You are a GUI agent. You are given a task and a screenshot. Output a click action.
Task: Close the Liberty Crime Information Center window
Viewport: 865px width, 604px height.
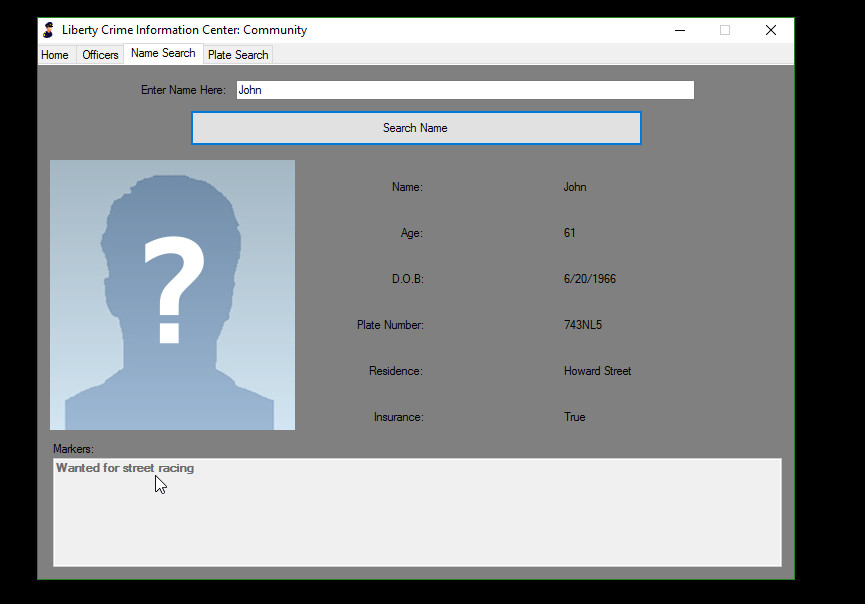click(770, 30)
